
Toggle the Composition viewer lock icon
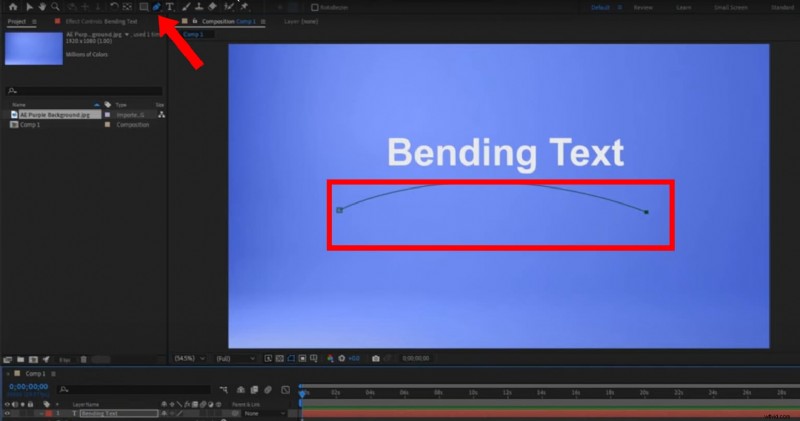point(195,21)
